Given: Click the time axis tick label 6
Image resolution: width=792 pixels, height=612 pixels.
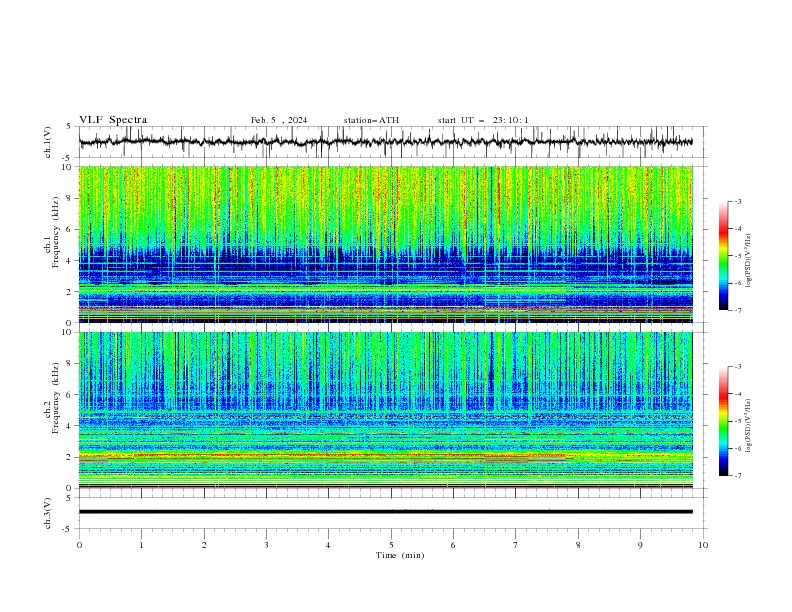Looking at the screenshot, I should point(453,545).
